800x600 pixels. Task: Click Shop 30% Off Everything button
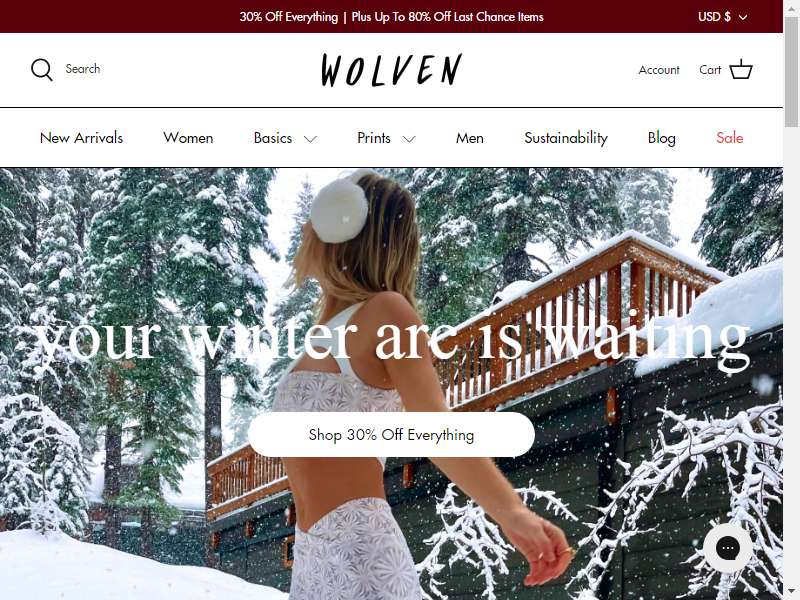tap(391, 435)
